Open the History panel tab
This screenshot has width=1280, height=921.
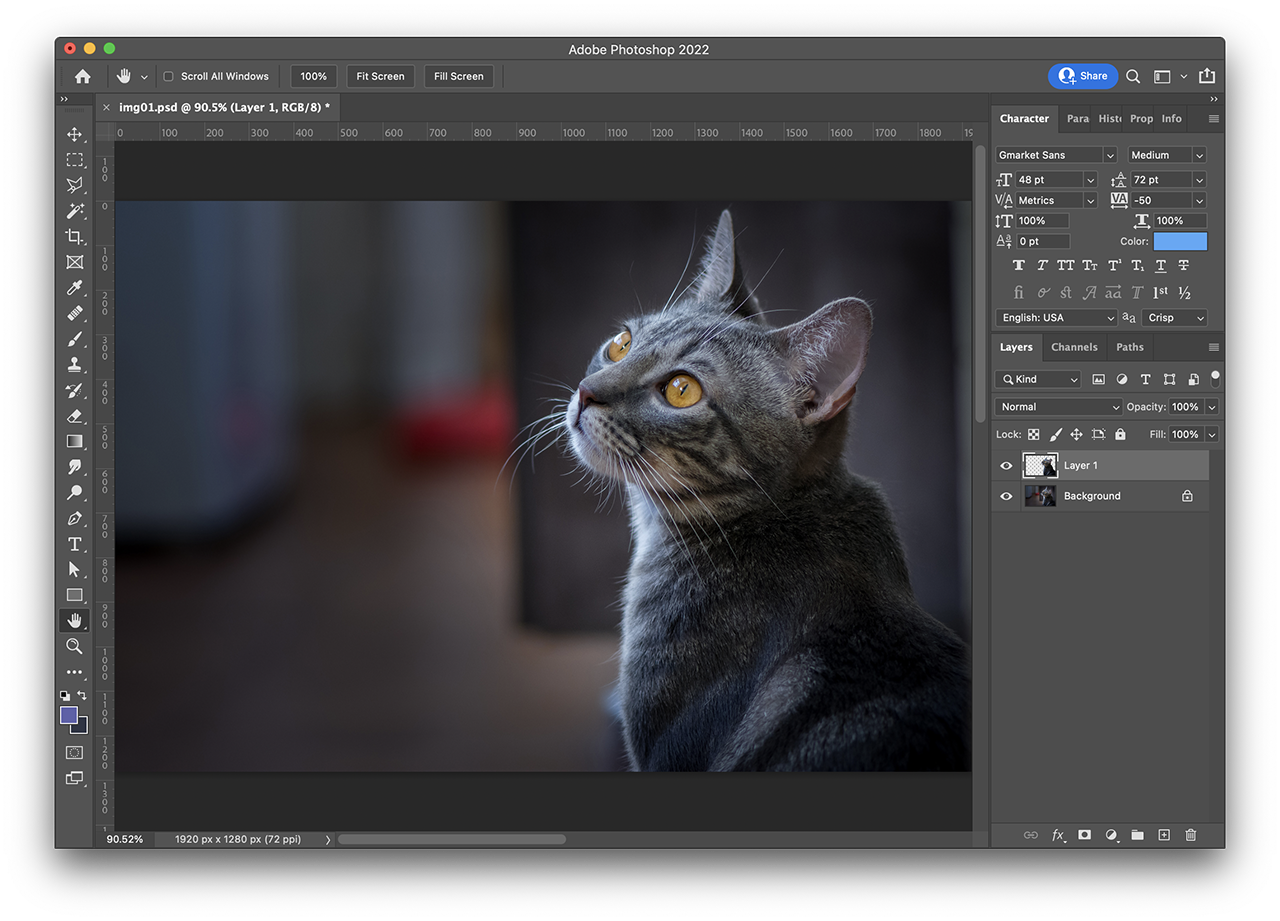pyautogui.click(x=1110, y=119)
